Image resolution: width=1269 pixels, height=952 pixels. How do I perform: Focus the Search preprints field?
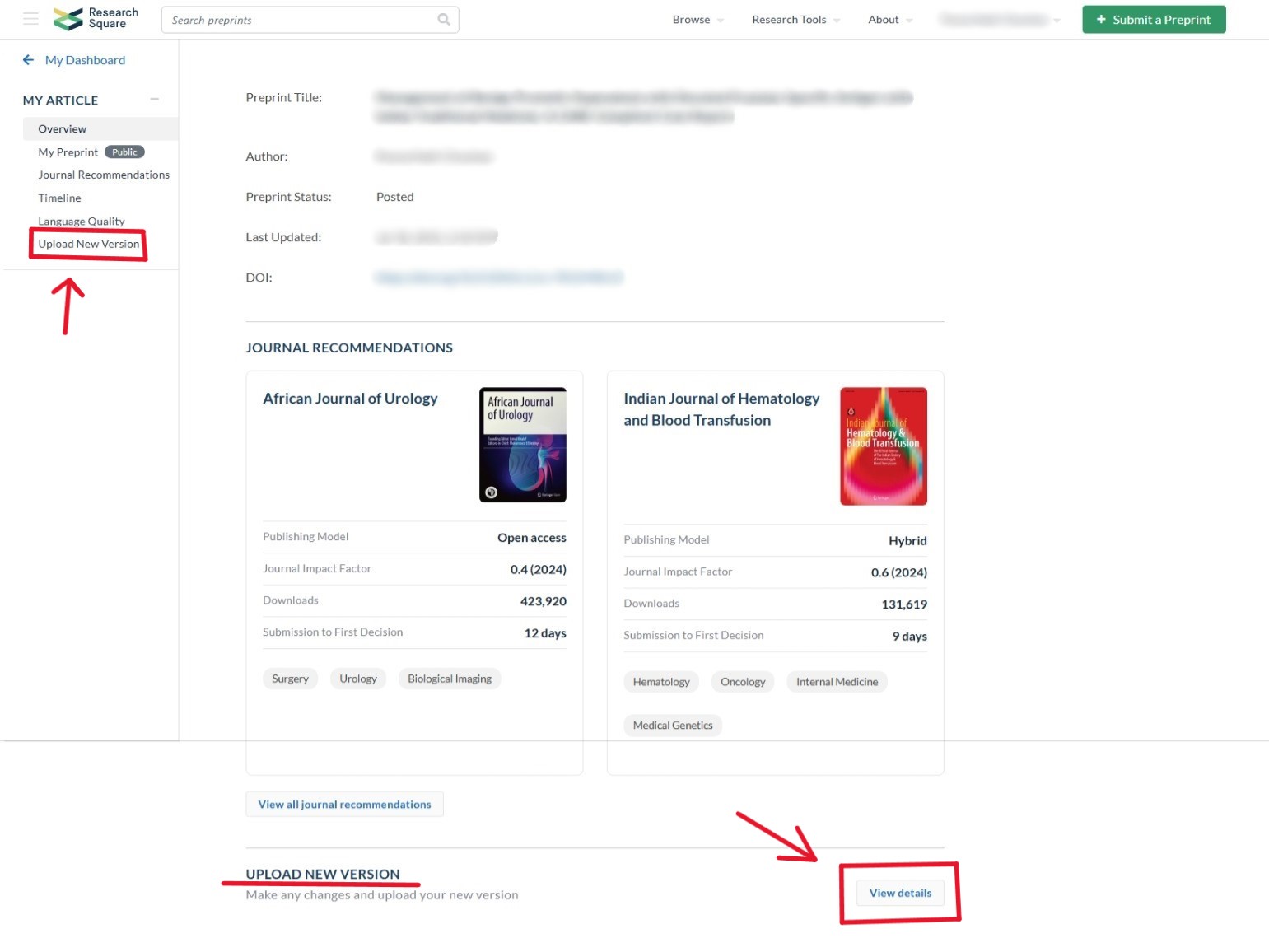pyautogui.click(x=310, y=20)
